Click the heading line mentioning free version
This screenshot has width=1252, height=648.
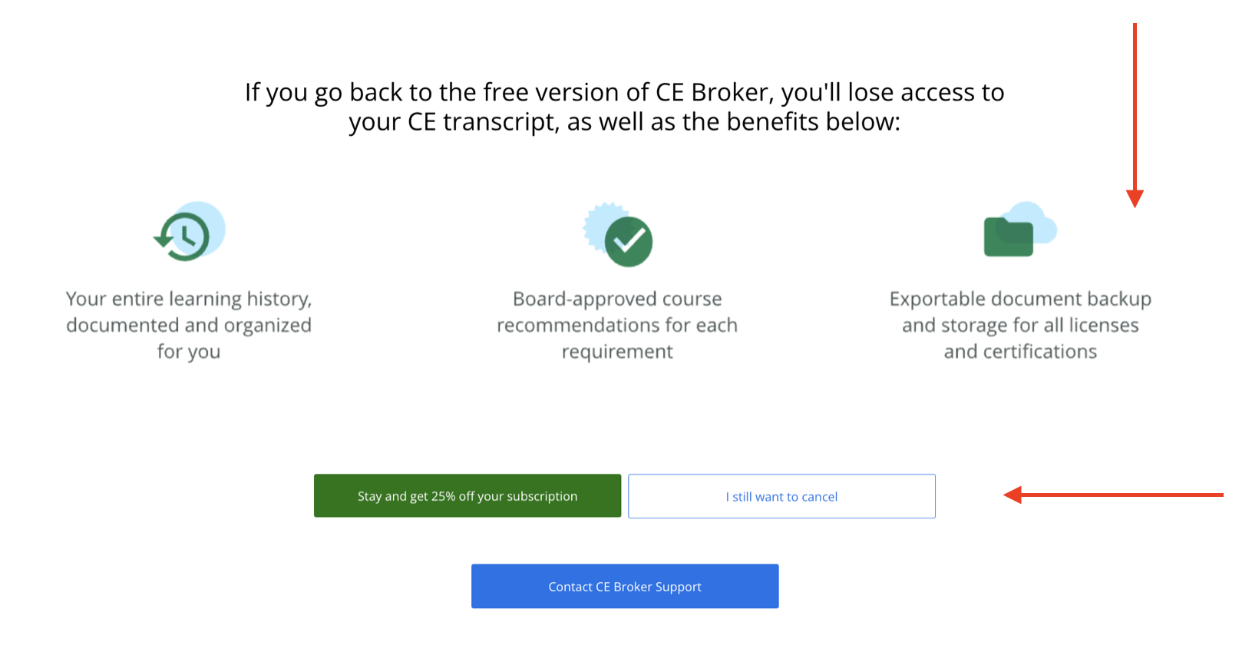click(625, 92)
